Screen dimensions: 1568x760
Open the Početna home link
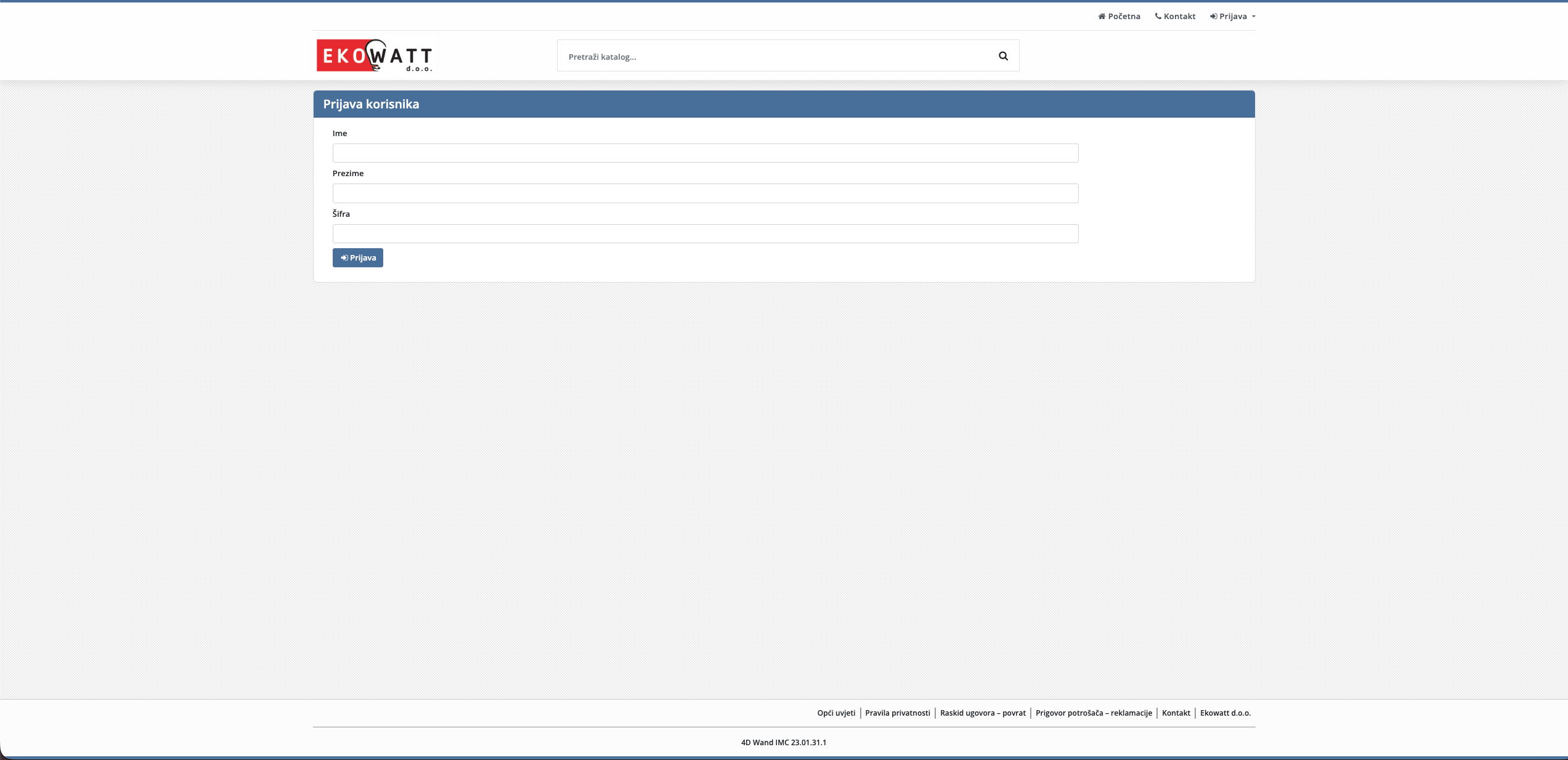[x=1119, y=17]
